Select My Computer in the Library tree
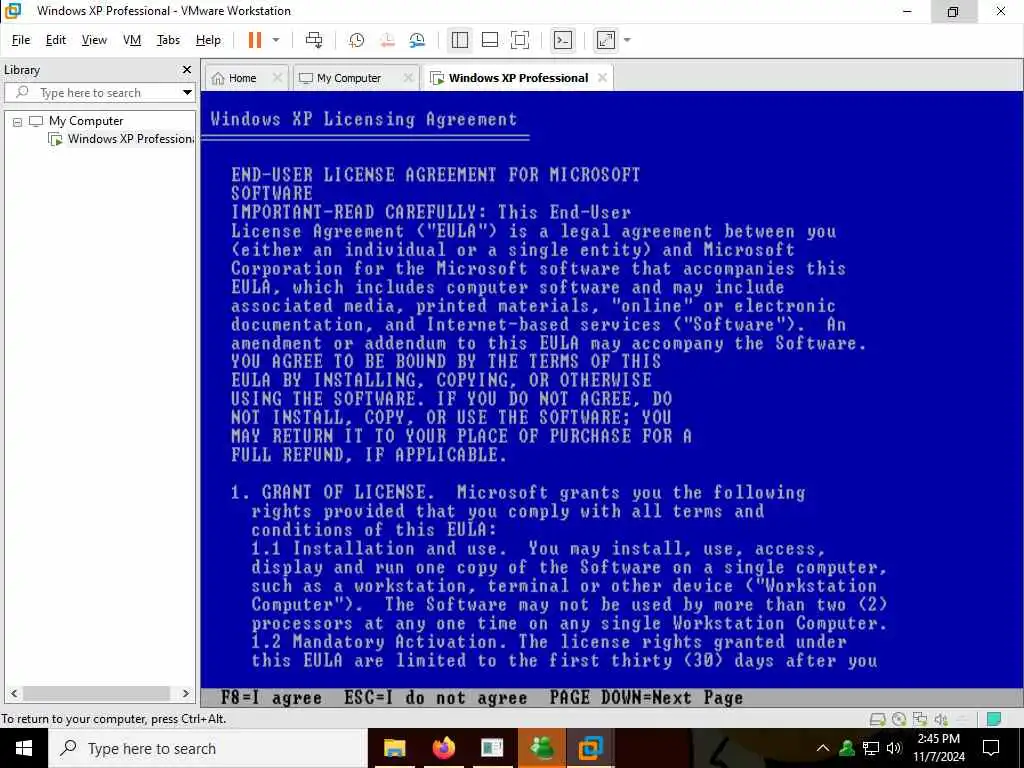The image size is (1024, 768). [86, 121]
